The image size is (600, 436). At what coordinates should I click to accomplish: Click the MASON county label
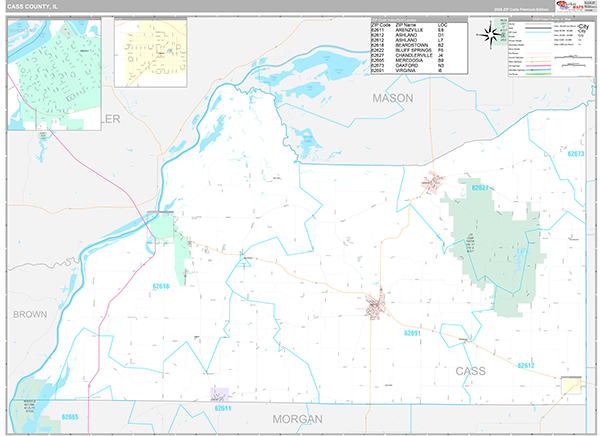tap(393, 98)
